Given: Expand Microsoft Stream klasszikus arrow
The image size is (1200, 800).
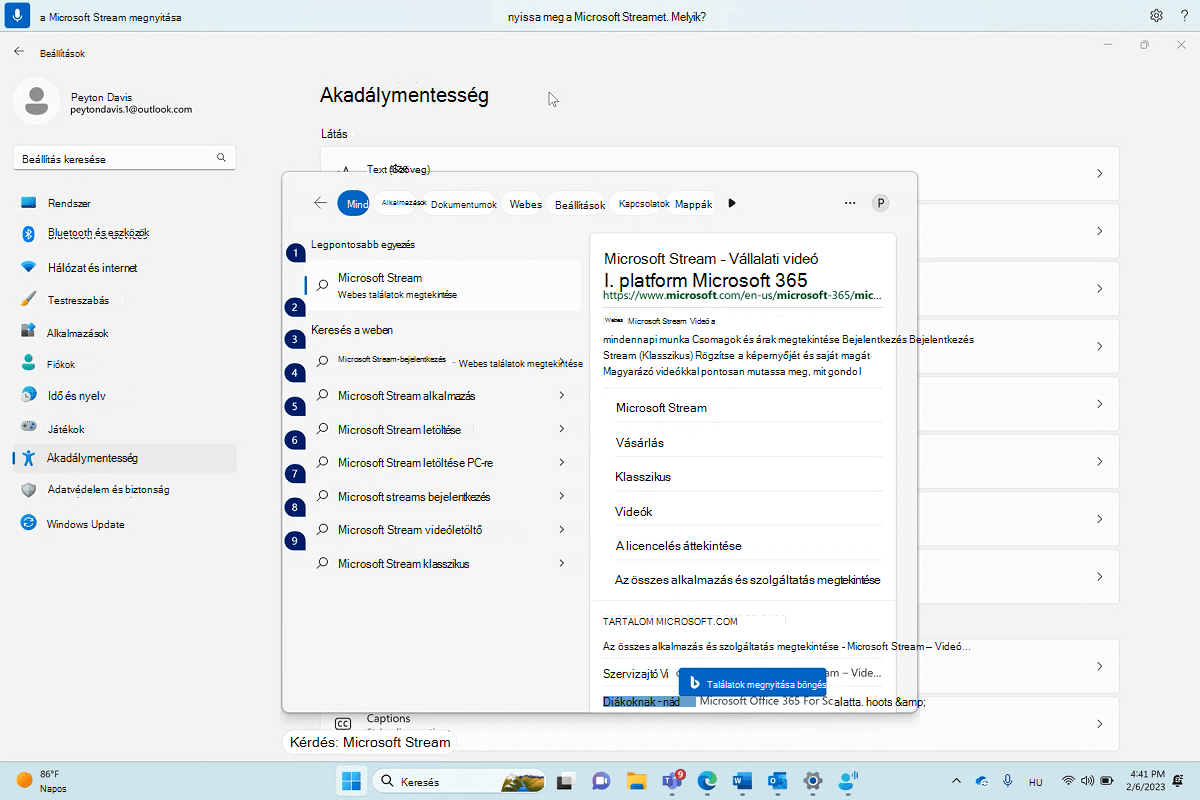Looking at the screenshot, I should coord(562,563).
